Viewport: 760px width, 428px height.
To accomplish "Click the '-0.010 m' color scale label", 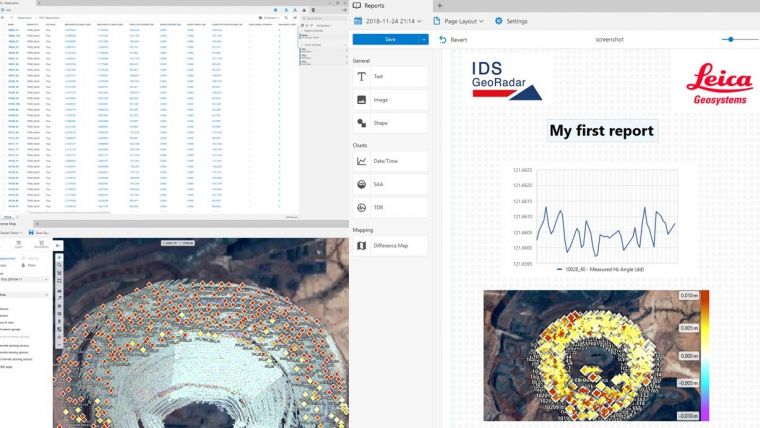I will [688, 416].
